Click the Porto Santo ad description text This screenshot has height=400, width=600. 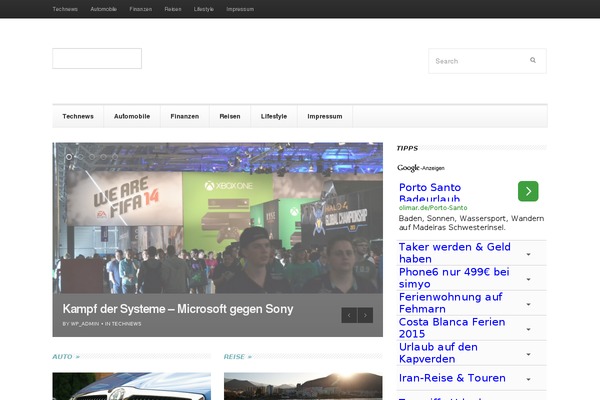pyautogui.click(x=471, y=223)
